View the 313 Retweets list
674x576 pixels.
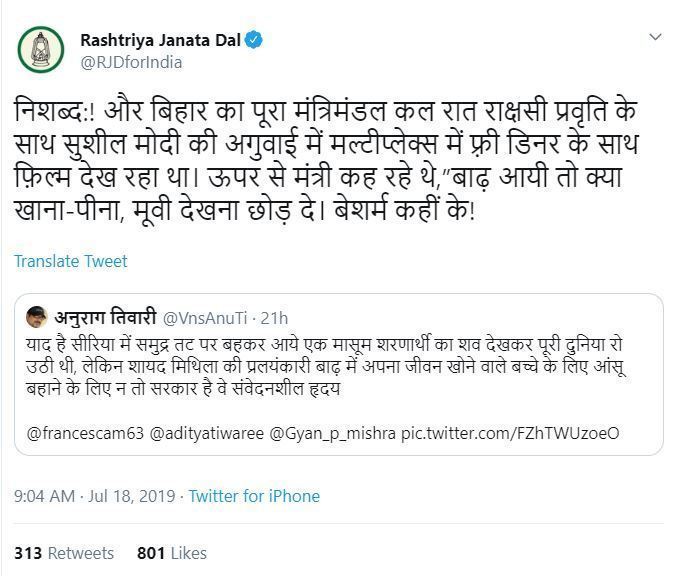pos(64,553)
